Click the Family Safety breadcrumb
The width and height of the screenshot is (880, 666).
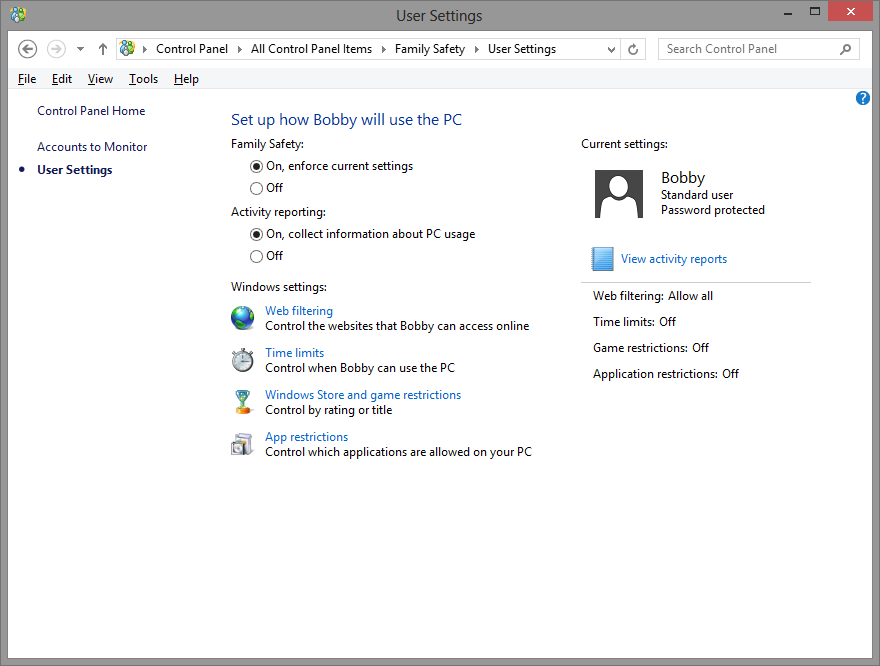pos(430,49)
